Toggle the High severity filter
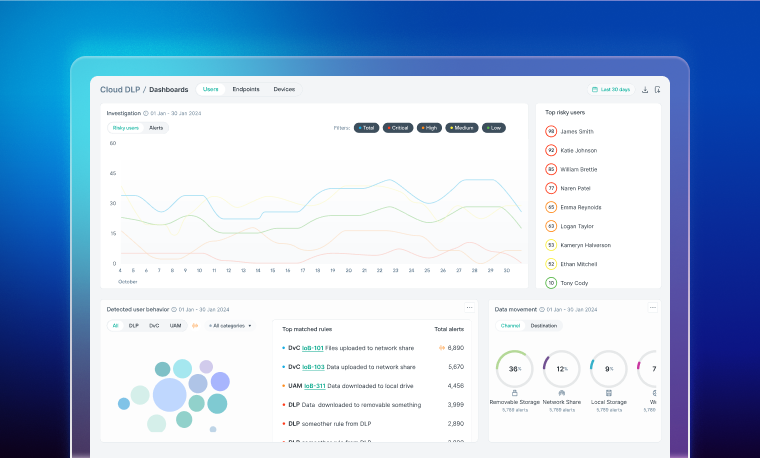Image resolution: width=760 pixels, height=458 pixels. (430, 128)
